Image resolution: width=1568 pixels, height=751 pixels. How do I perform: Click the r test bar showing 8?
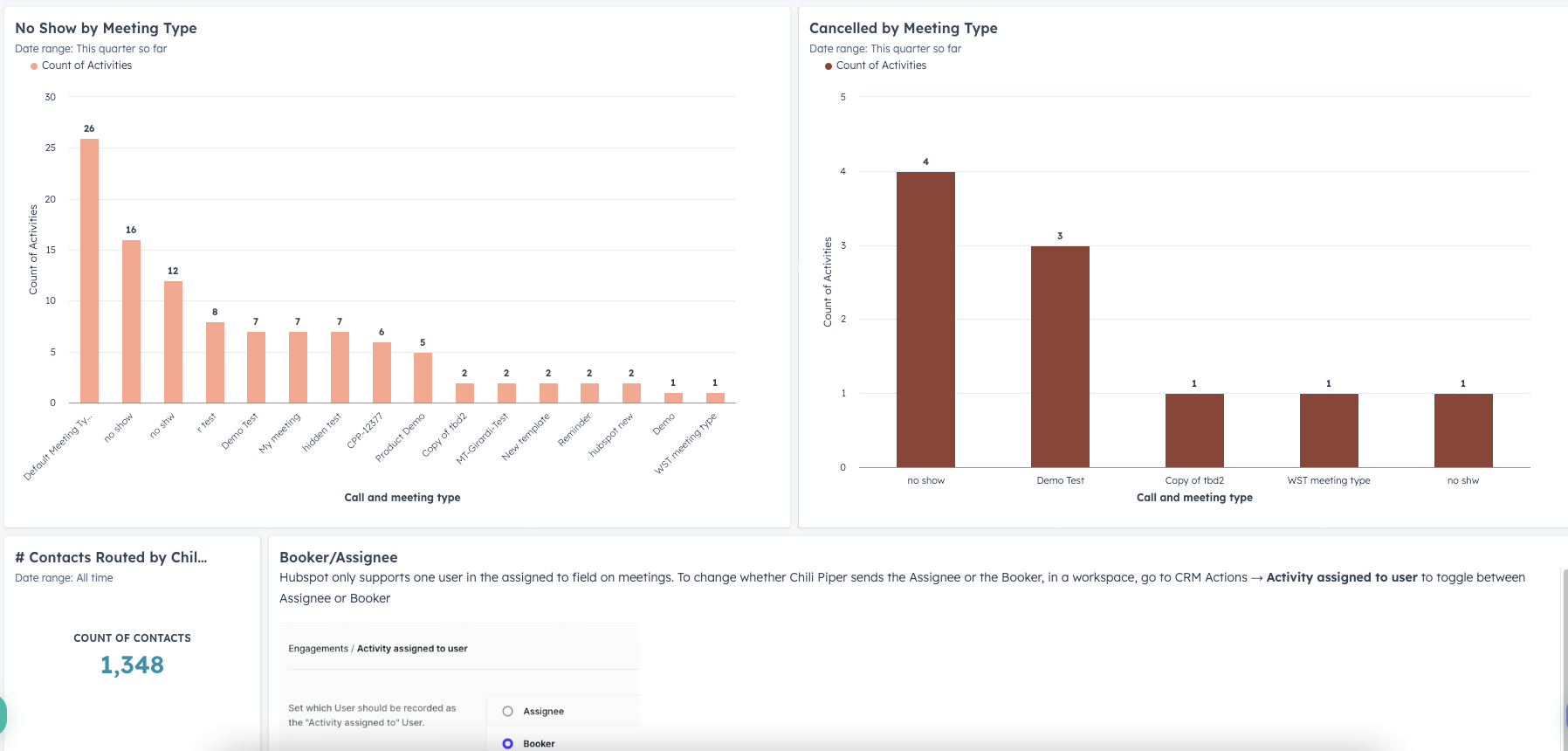(215, 362)
